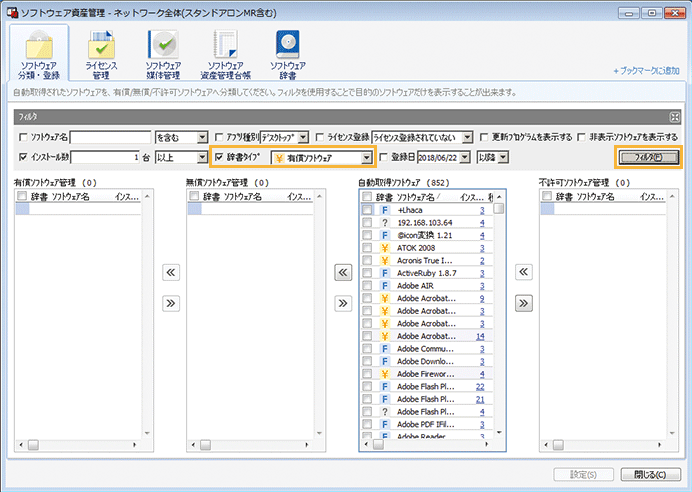Move selection right into 不許可ソフトウェア管理
692x492 pixels.
click(524, 303)
